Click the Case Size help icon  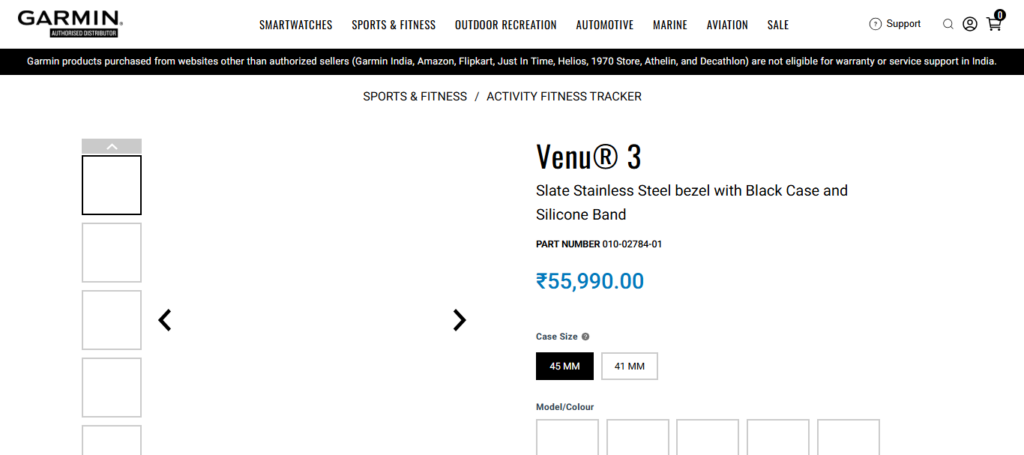tap(586, 337)
